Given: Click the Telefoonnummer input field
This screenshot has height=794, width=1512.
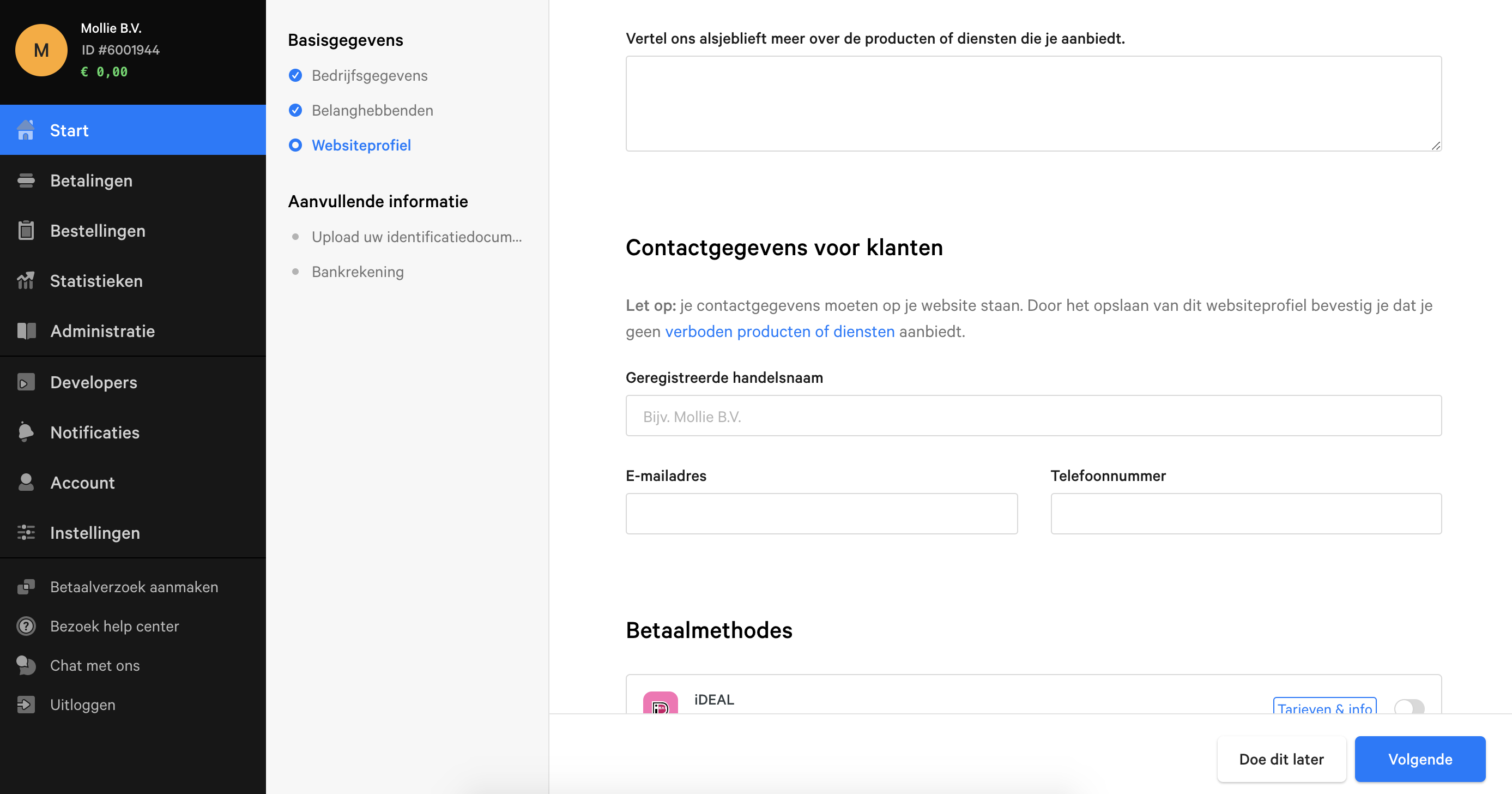Looking at the screenshot, I should tap(1246, 513).
